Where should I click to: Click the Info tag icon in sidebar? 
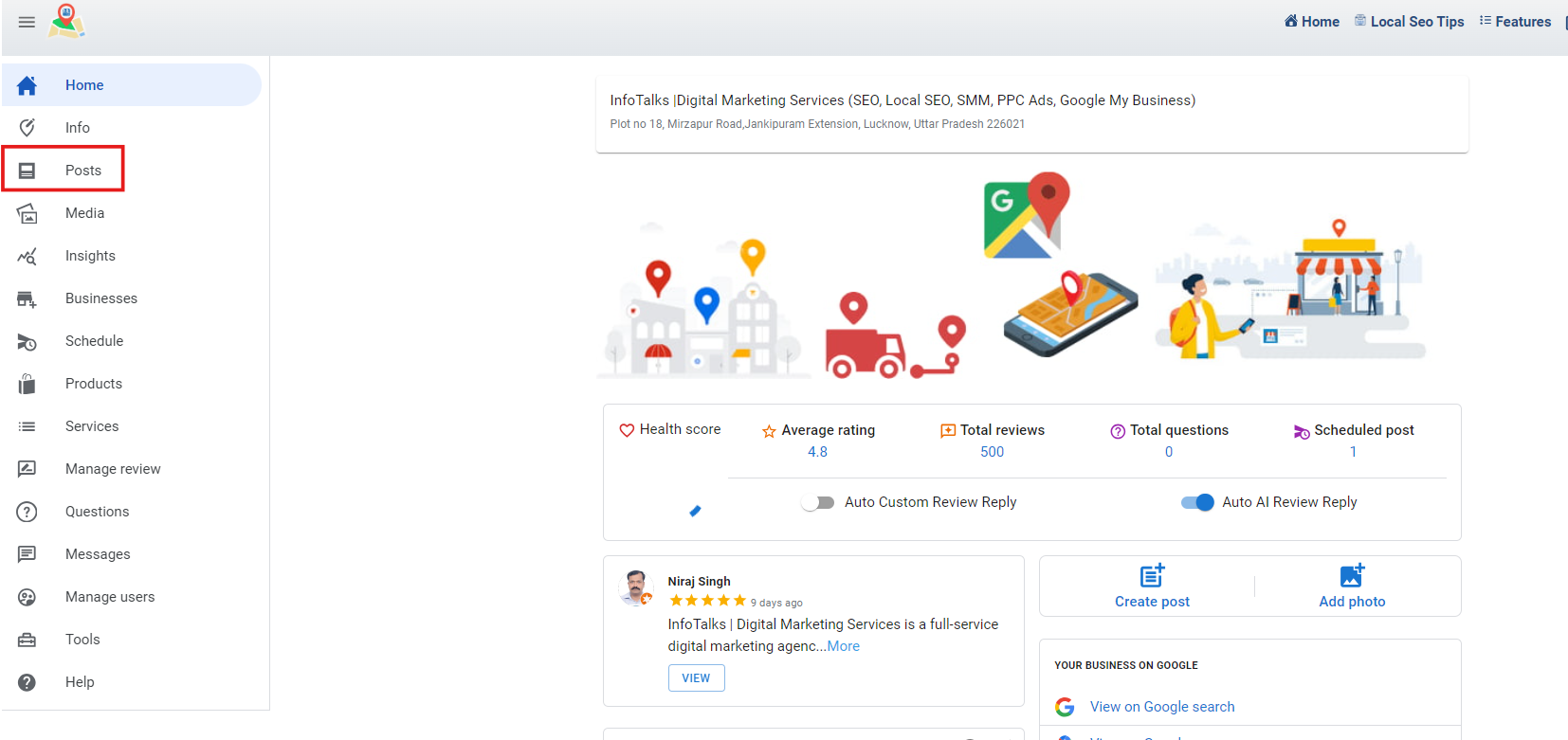[27, 127]
